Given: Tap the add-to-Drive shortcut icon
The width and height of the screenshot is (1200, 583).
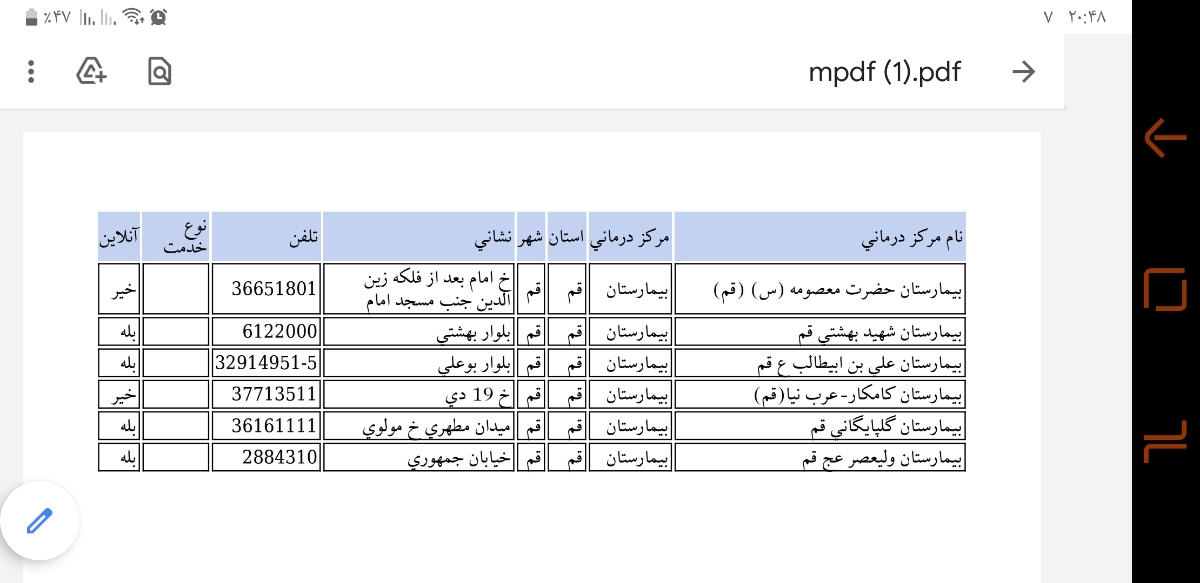Looking at the screenshot, I should [91, 72].
